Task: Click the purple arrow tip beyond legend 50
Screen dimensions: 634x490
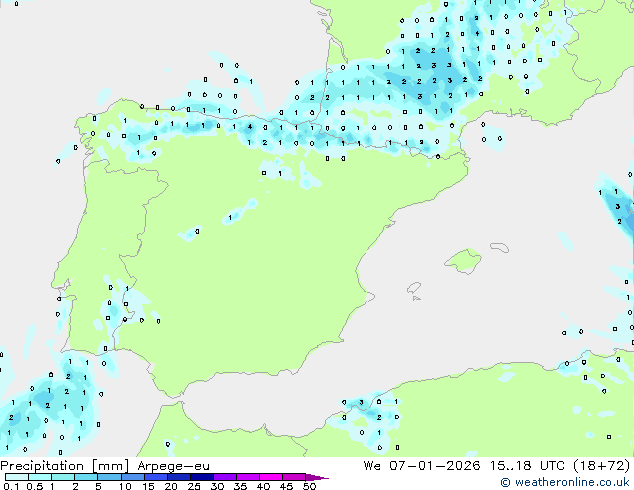Action: tap(317, 477)
